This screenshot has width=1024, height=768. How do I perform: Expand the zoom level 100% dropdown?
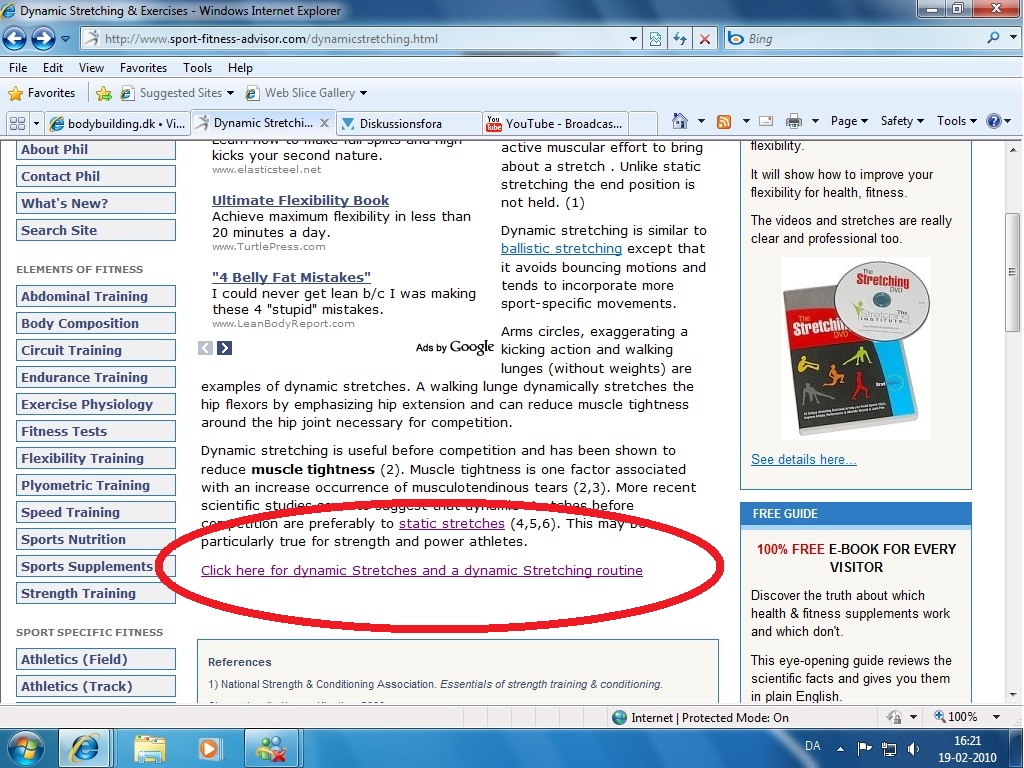[x=996, y=717]
